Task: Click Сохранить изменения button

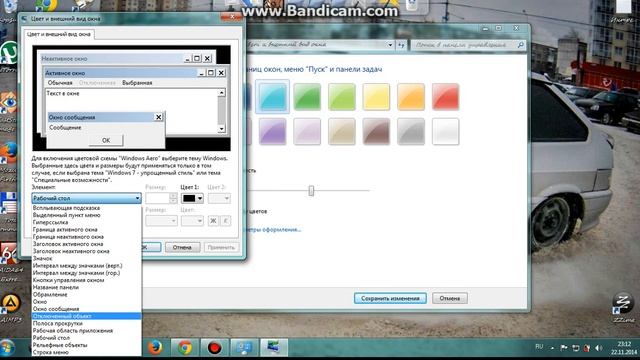Action: point(390,298)
